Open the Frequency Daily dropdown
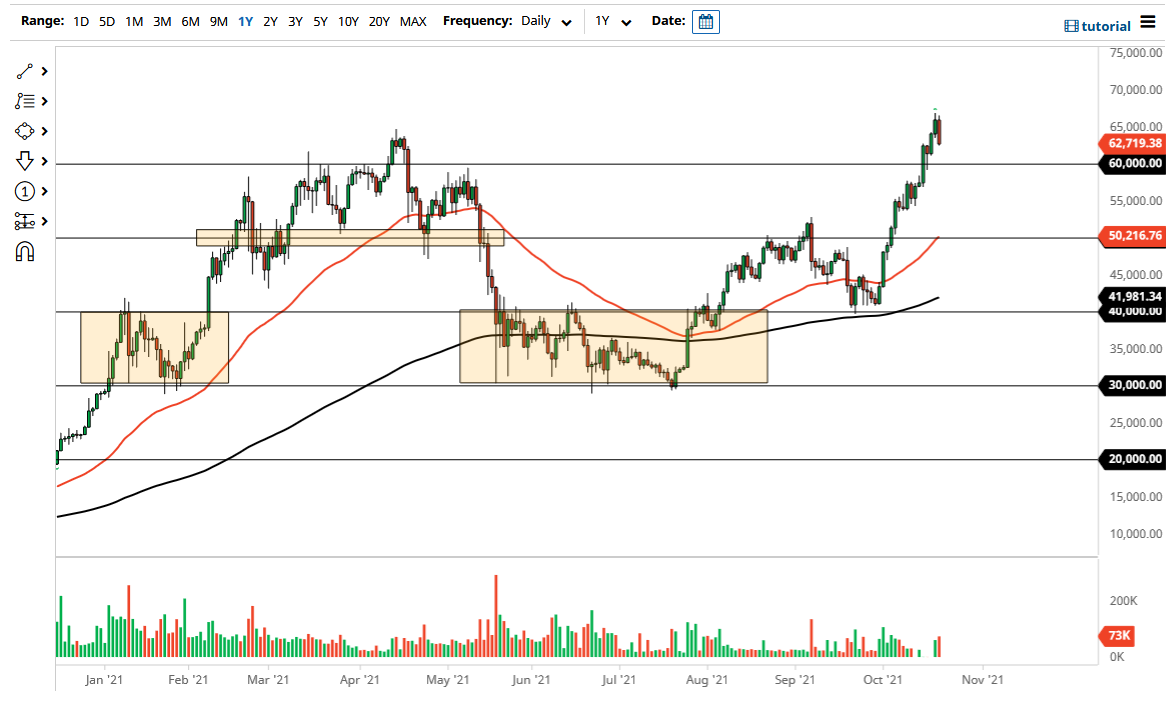Screen dimensions: 1167x704 coord(545,21)
